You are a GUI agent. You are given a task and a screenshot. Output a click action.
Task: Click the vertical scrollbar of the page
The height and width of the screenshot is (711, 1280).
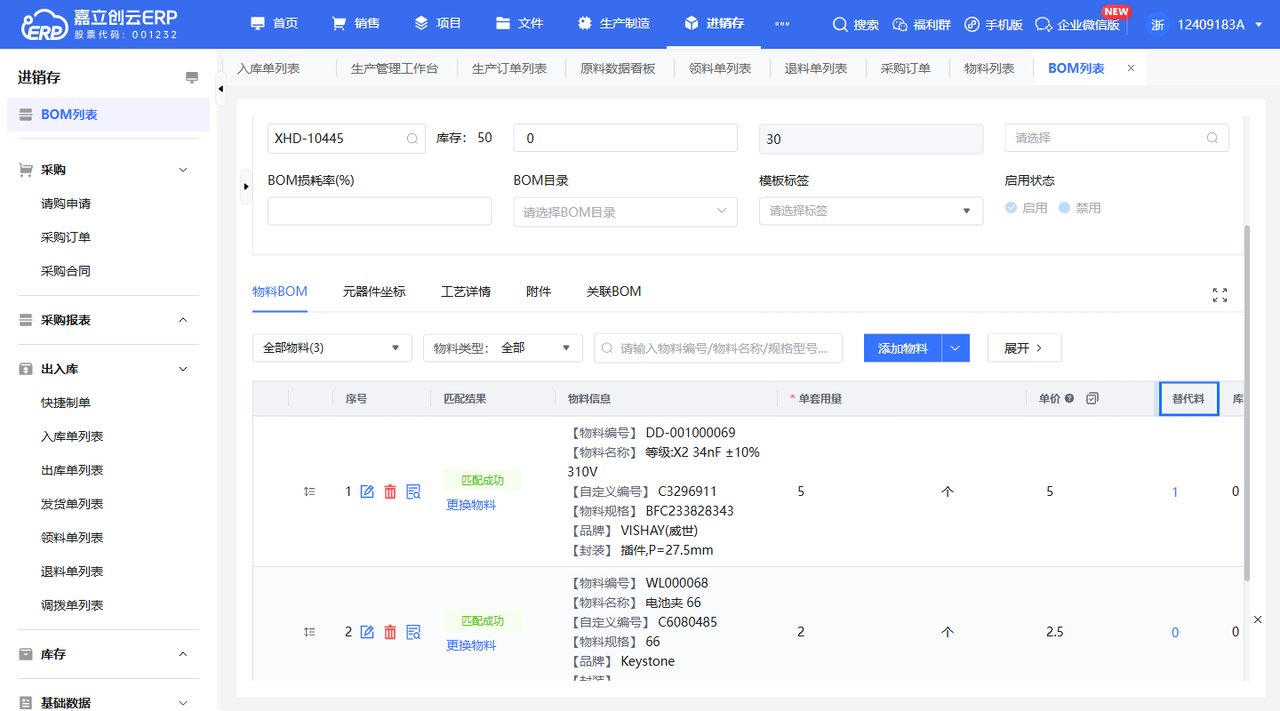1246,403
